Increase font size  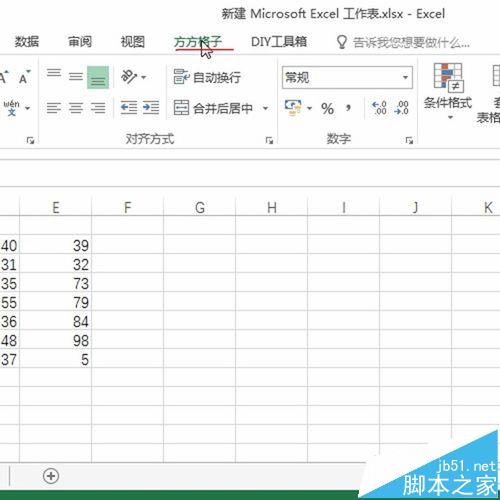tap(4, 77)
